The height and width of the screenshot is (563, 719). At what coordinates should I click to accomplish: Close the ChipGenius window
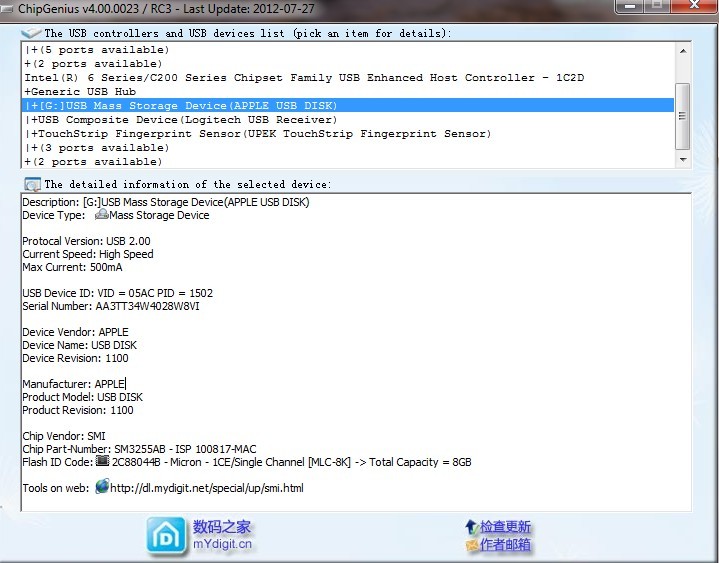[x=694, y=6]
